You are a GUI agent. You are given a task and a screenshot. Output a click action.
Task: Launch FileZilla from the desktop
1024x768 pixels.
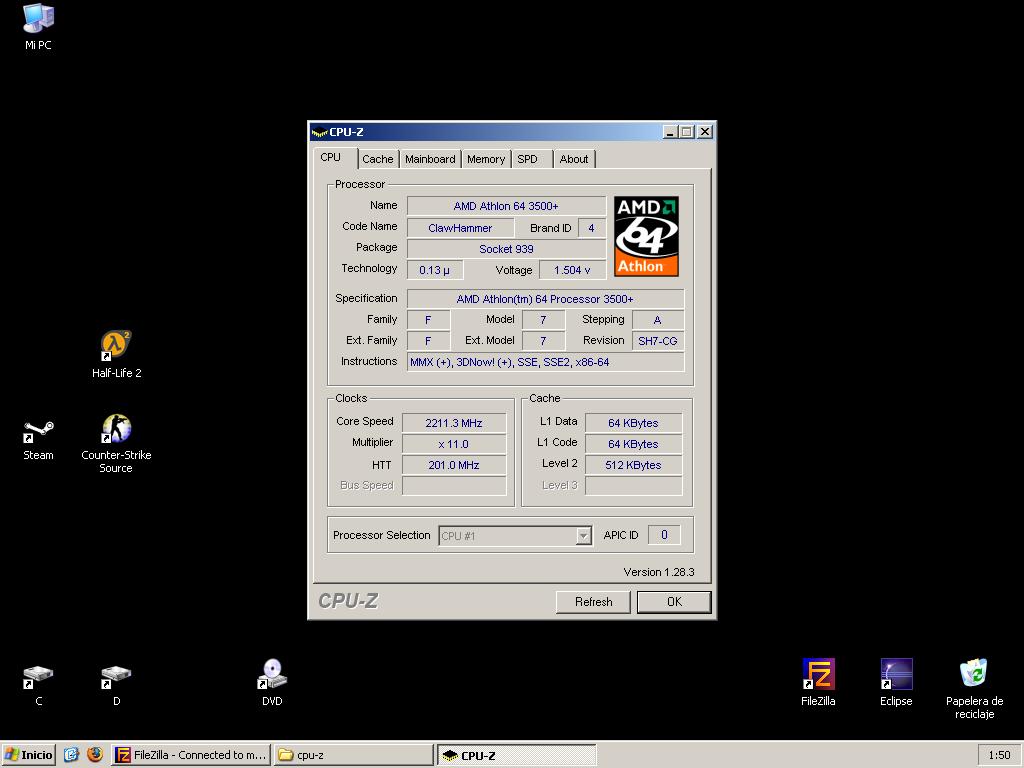(818, 682)
